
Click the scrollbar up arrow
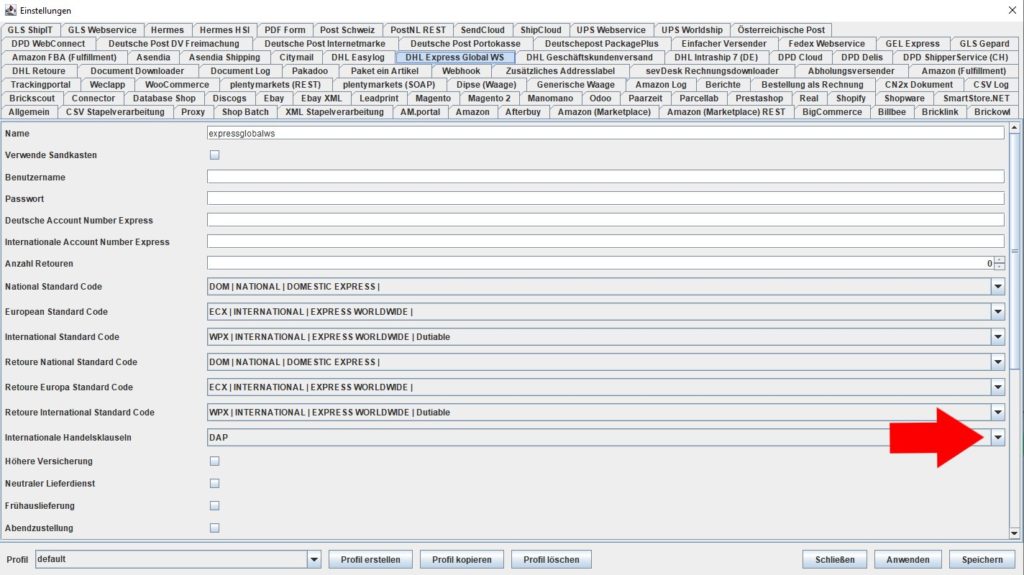point(1014,128)
